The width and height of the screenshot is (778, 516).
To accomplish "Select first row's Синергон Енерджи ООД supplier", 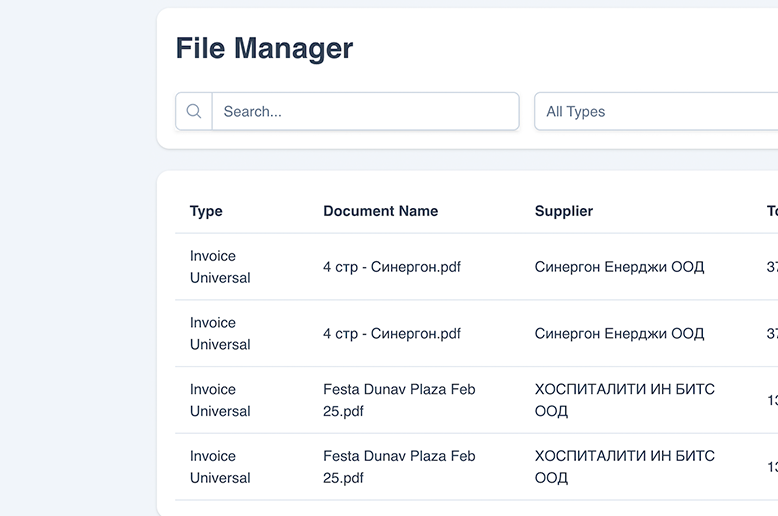I will (619, 267).
